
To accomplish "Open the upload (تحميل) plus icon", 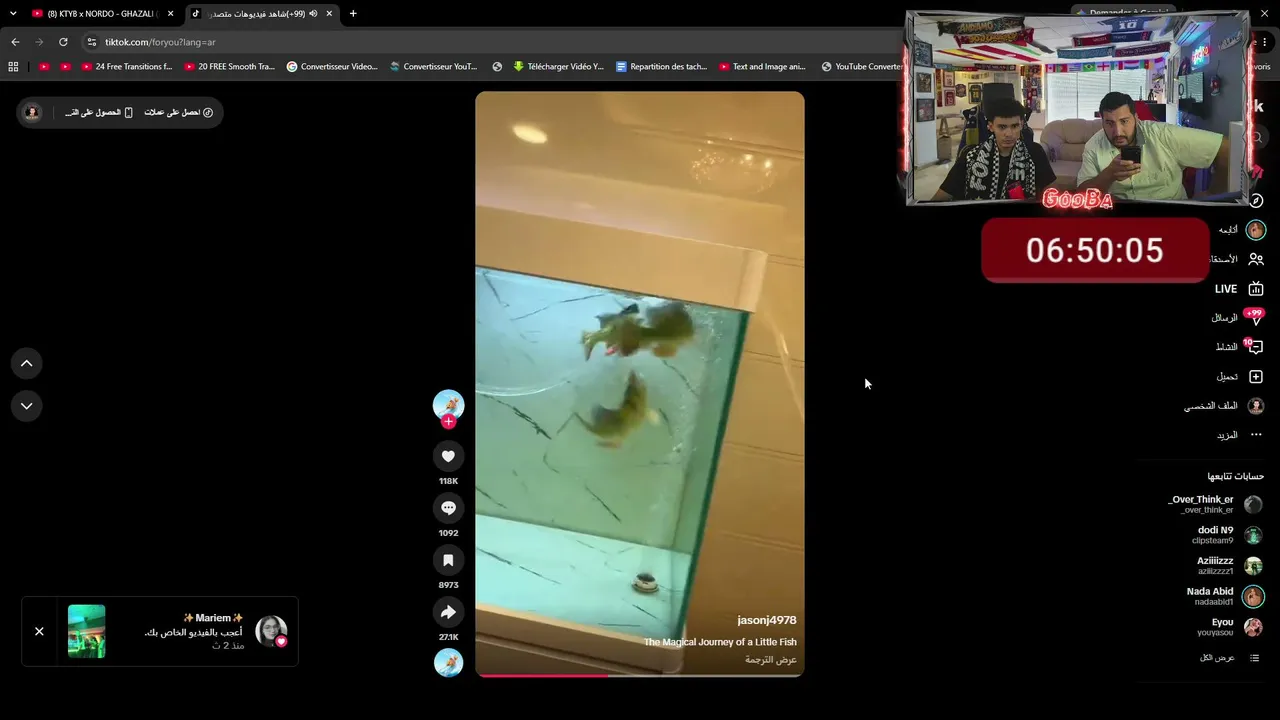I will [x=1256, y=377].
